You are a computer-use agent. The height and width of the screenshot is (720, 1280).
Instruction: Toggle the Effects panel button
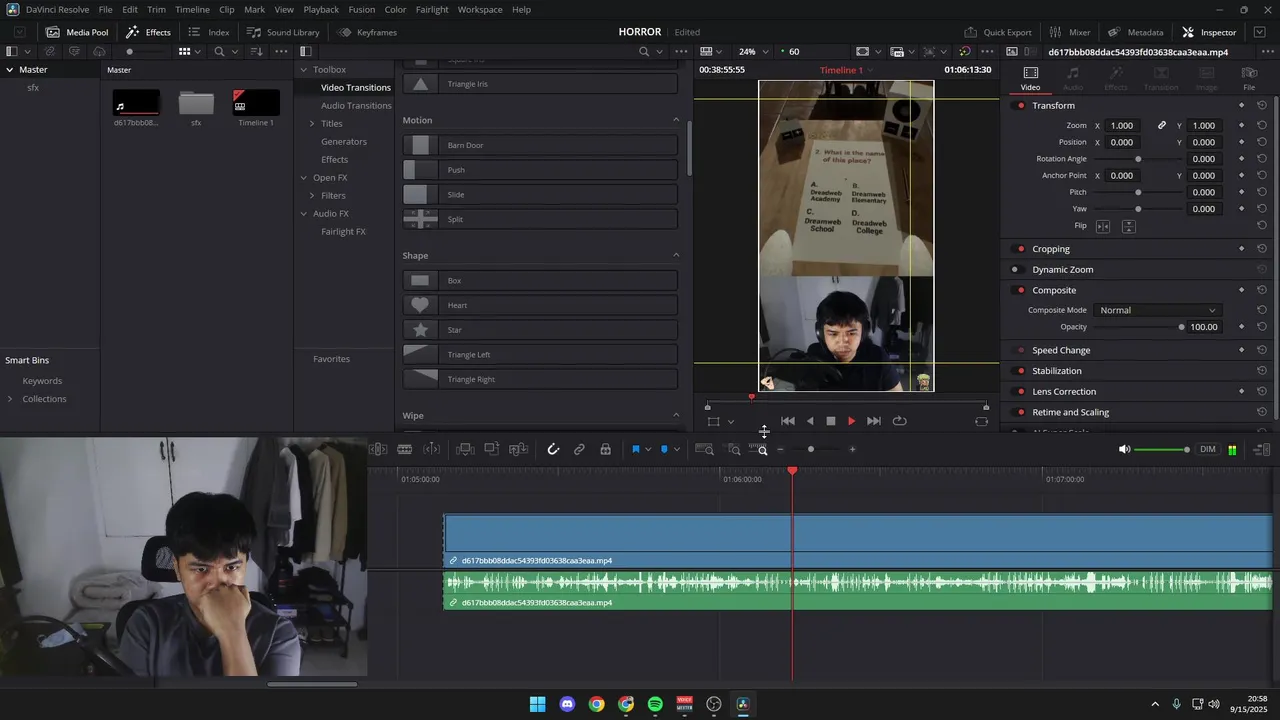tap(148, 32)
